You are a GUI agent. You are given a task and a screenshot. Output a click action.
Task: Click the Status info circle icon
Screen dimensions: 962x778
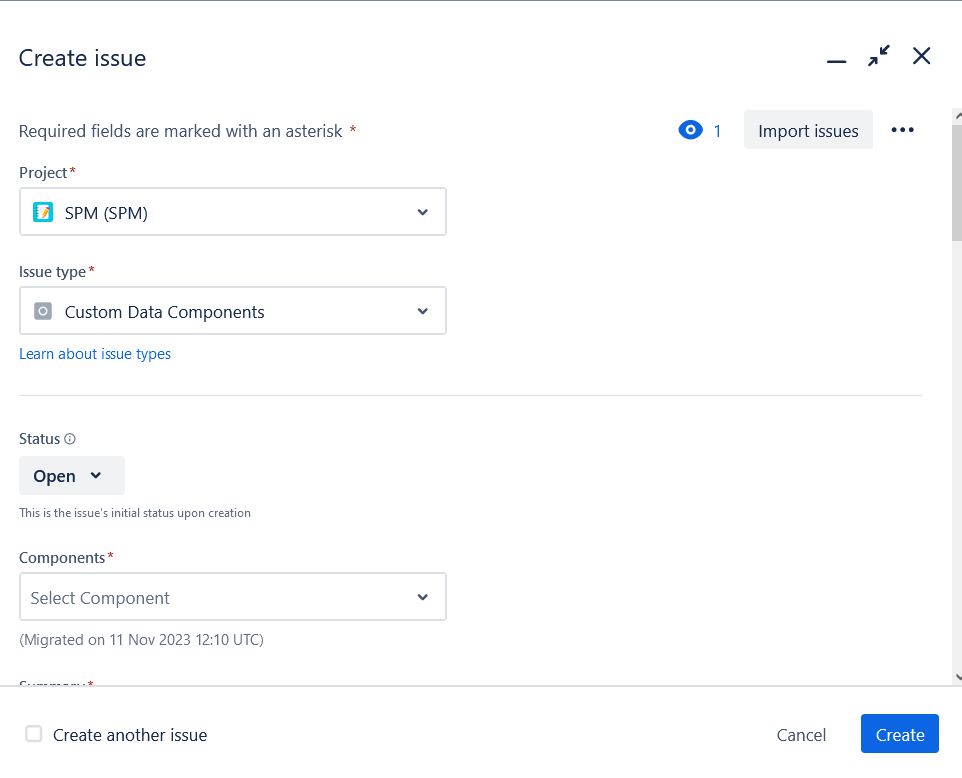pos(70,439)
